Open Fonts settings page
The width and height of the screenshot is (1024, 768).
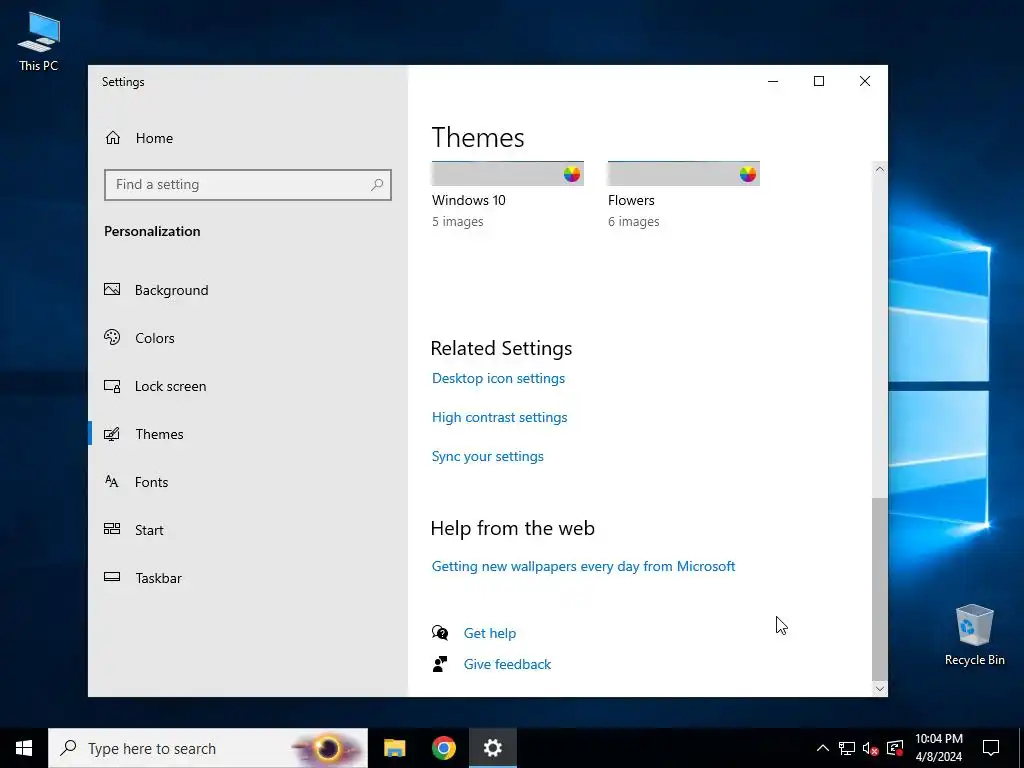coord(152,482)
